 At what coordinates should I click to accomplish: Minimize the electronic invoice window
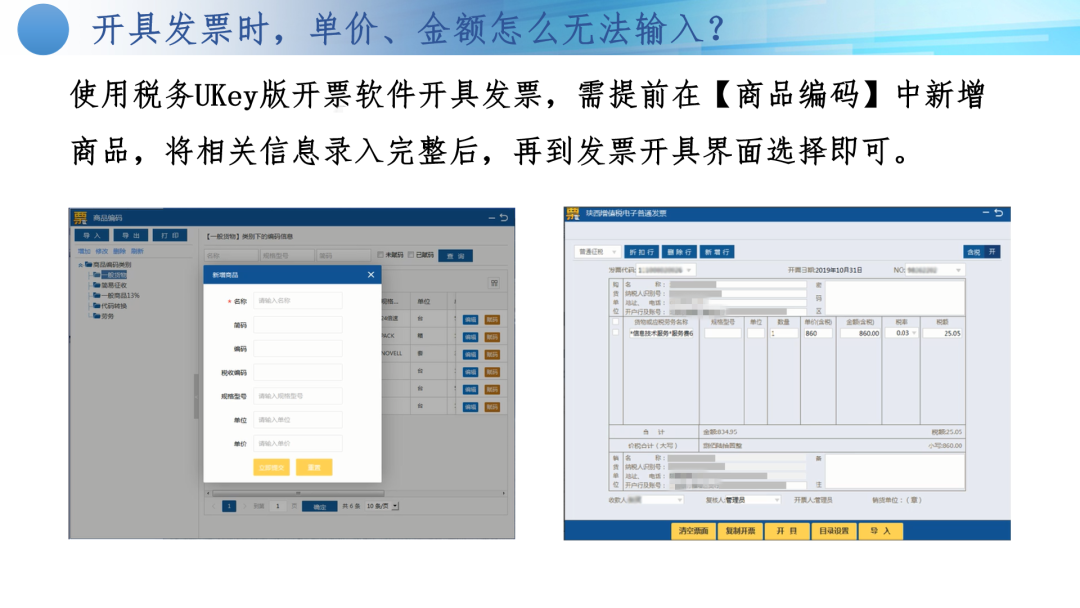coord(986,213)
